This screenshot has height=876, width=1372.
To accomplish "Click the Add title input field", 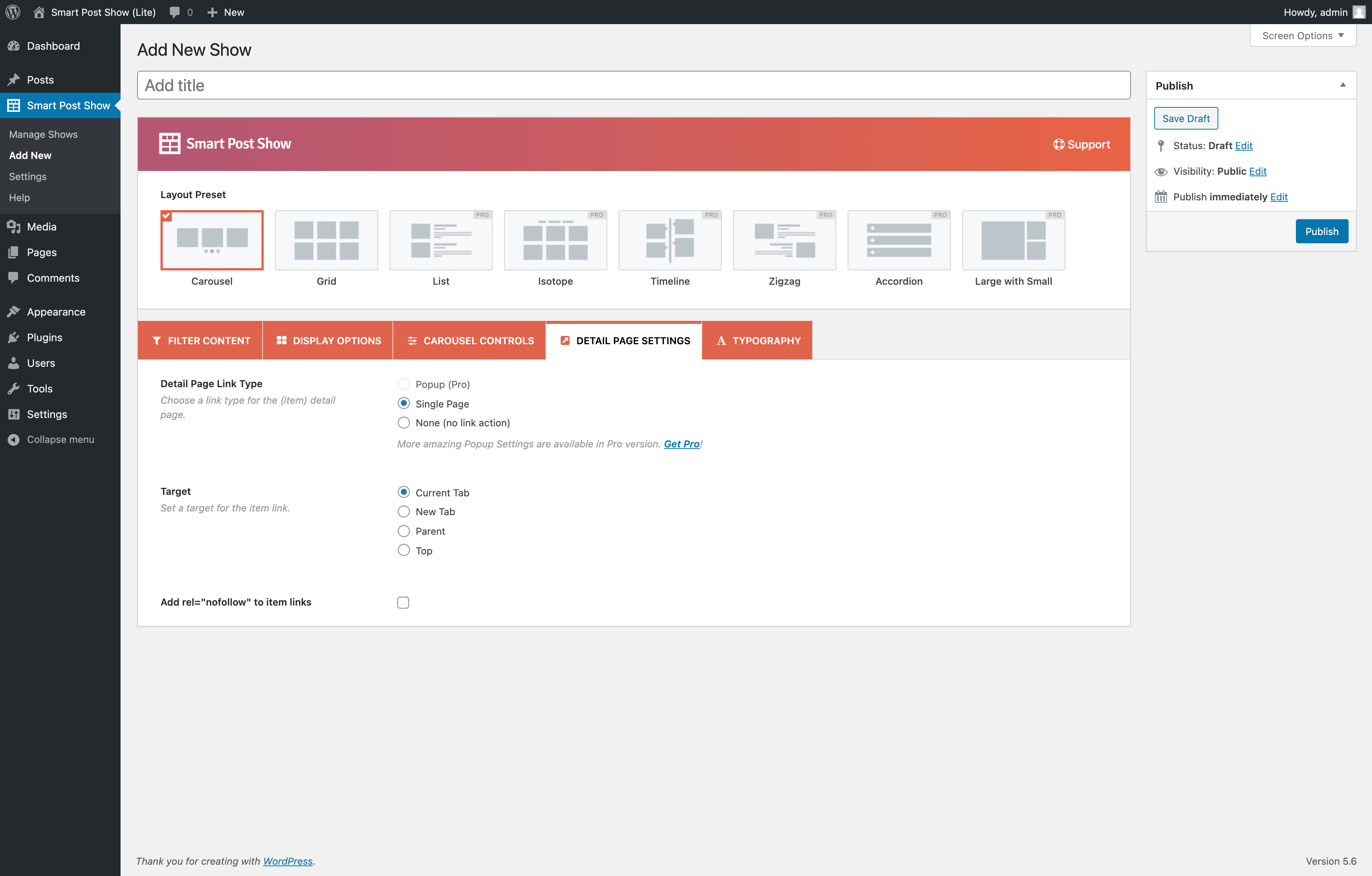I will tap(634, 85).
